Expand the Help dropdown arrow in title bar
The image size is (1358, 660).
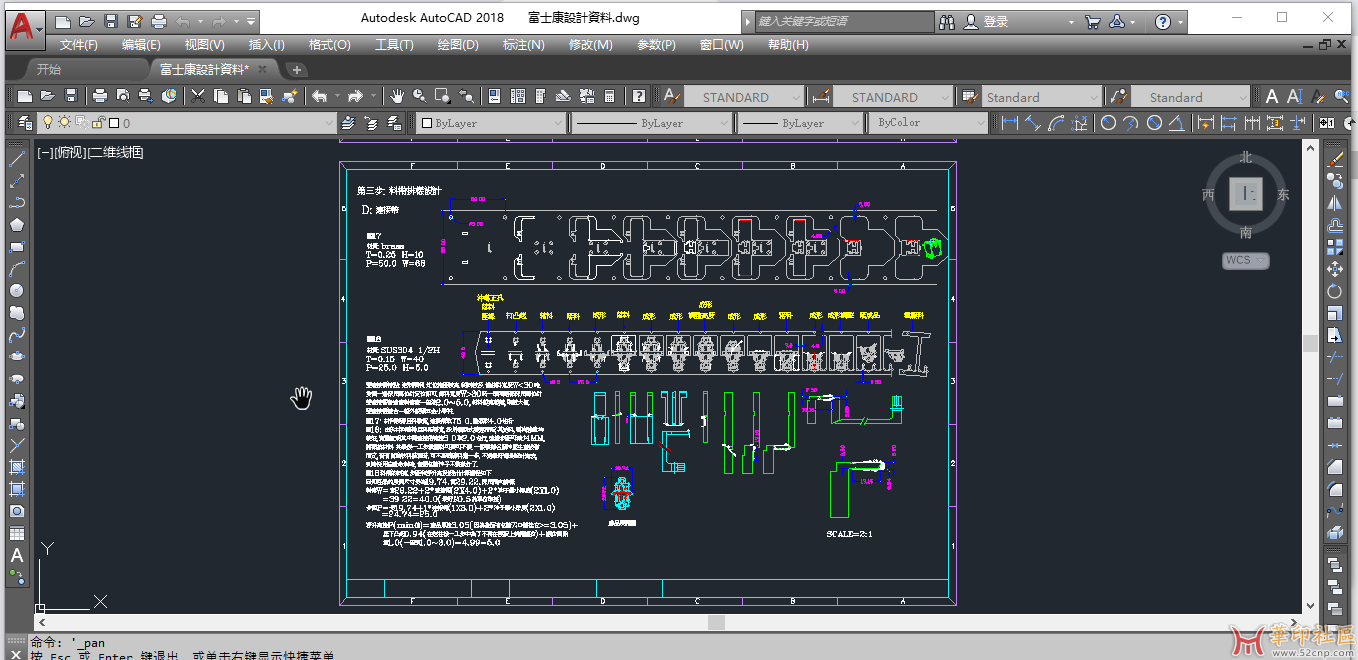[1180, 21]
